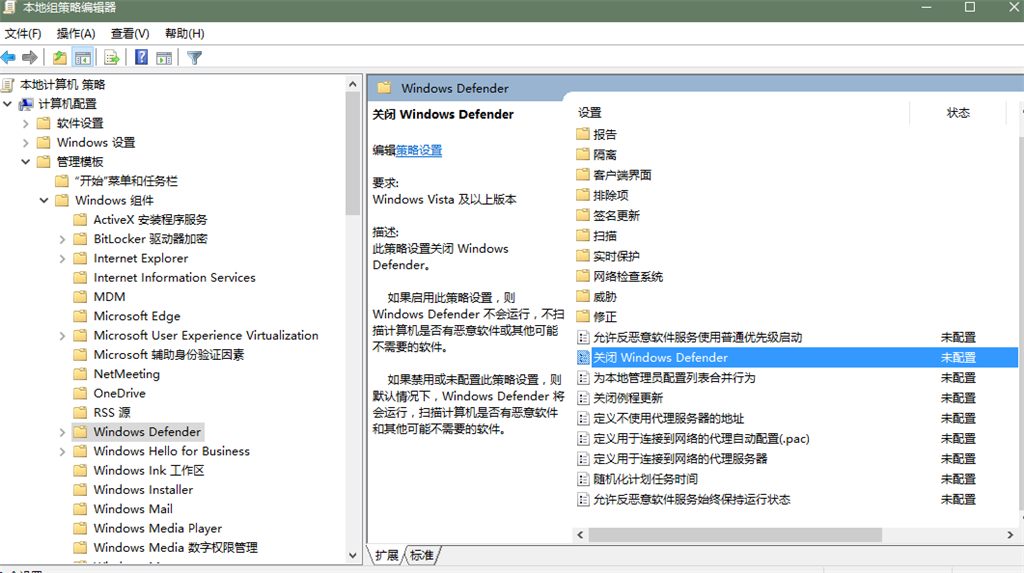Select 为本地管理员配置列表合并行为 policy

674,378
